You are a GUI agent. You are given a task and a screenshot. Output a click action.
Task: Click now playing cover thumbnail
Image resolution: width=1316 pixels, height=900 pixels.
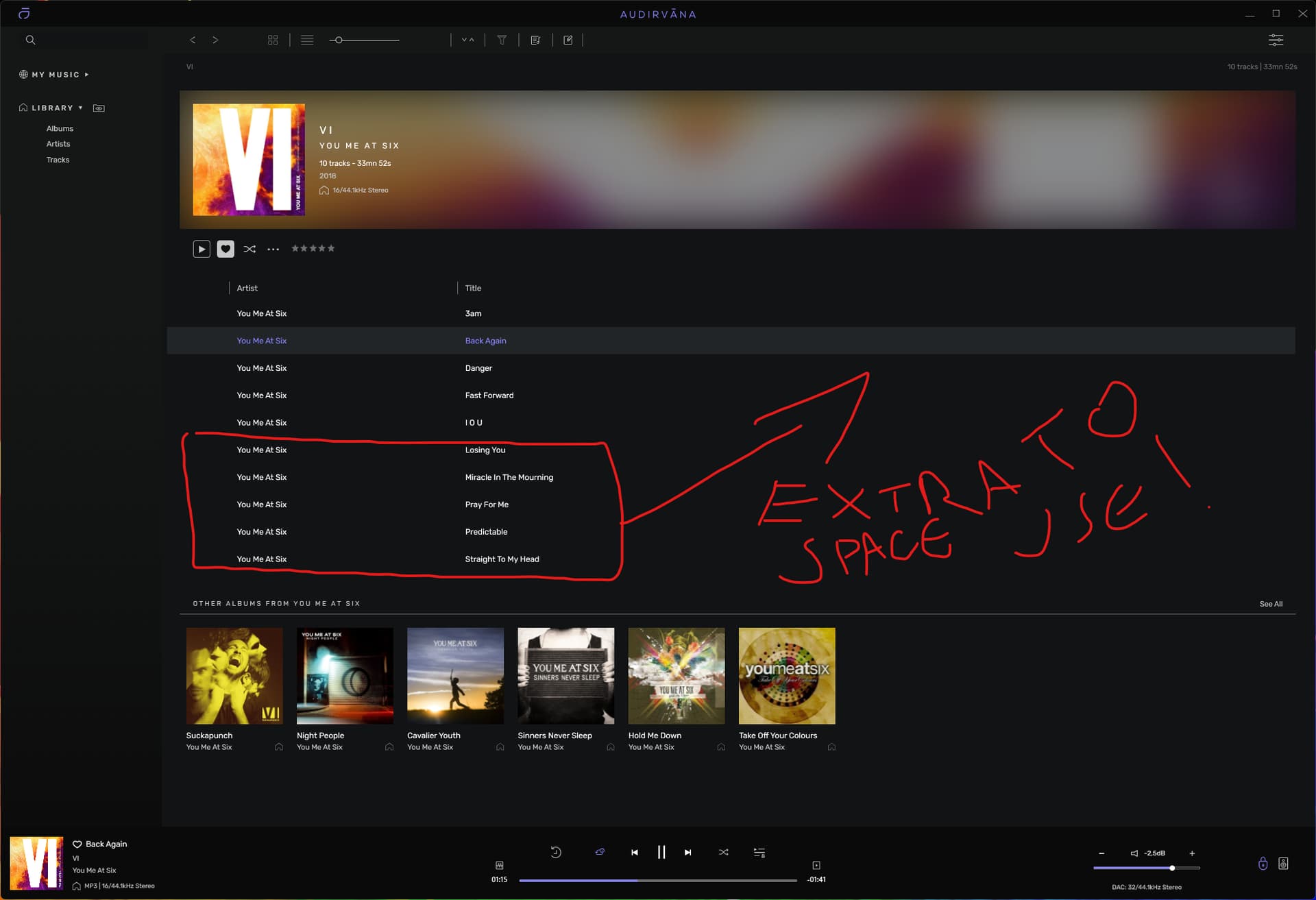tap(36, 863)
